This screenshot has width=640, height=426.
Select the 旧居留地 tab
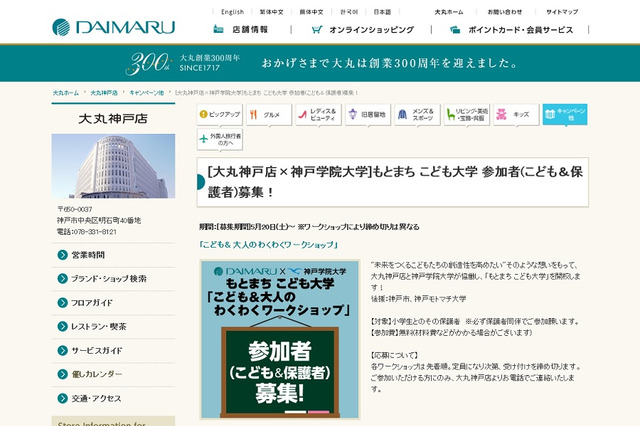pos(368,115)
